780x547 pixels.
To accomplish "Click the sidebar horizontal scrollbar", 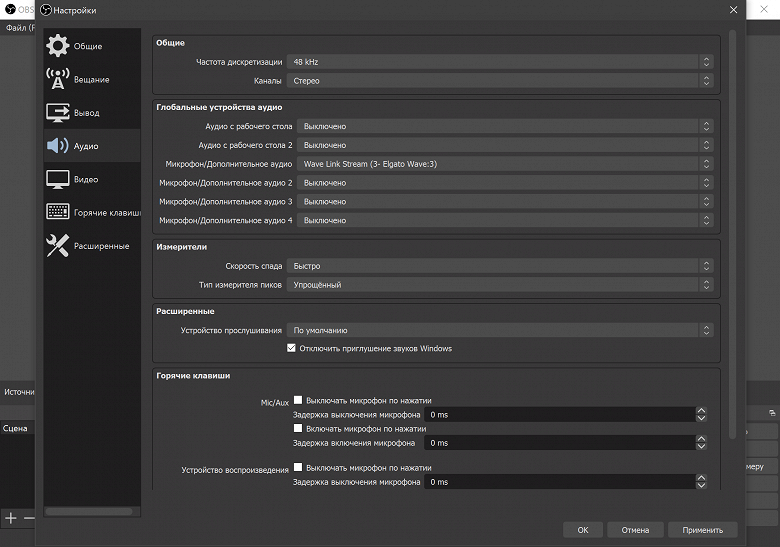I will (x=88, y=511).
